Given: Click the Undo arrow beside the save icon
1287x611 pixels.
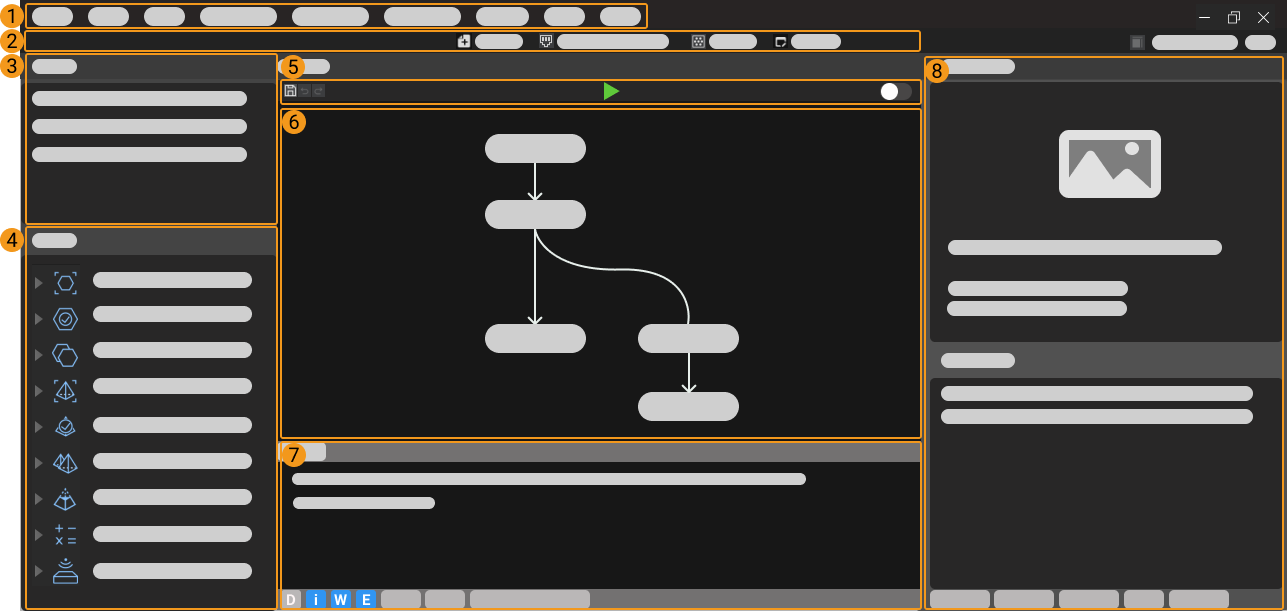Looking at the screenshot, I should tap(305, 91).
